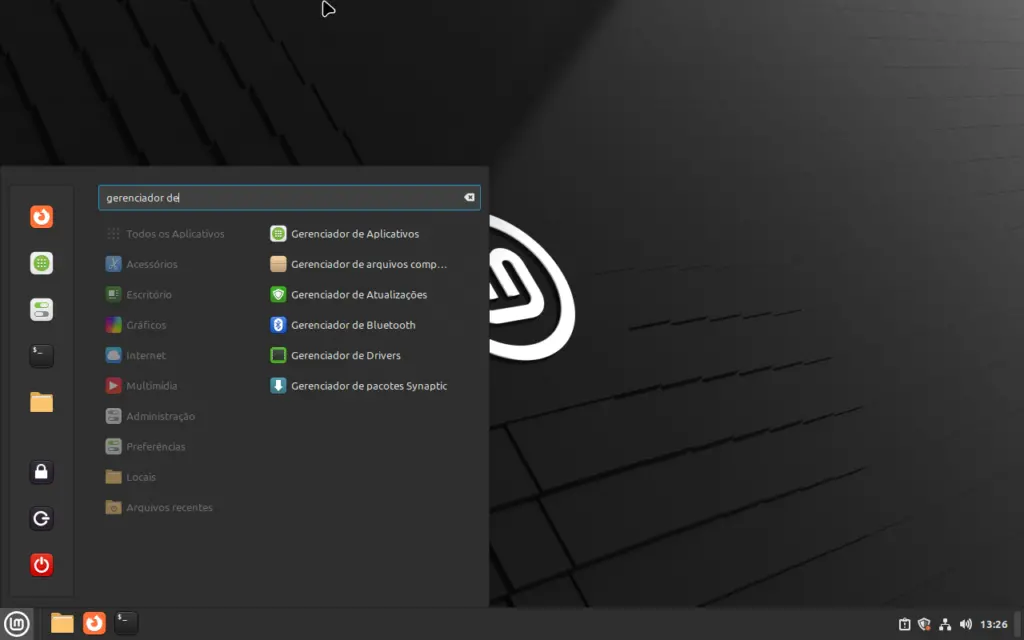This screenshot has width=1024, height=640.
Task: Open System Settings from the sidebar
Action: [x=41, y=309]
